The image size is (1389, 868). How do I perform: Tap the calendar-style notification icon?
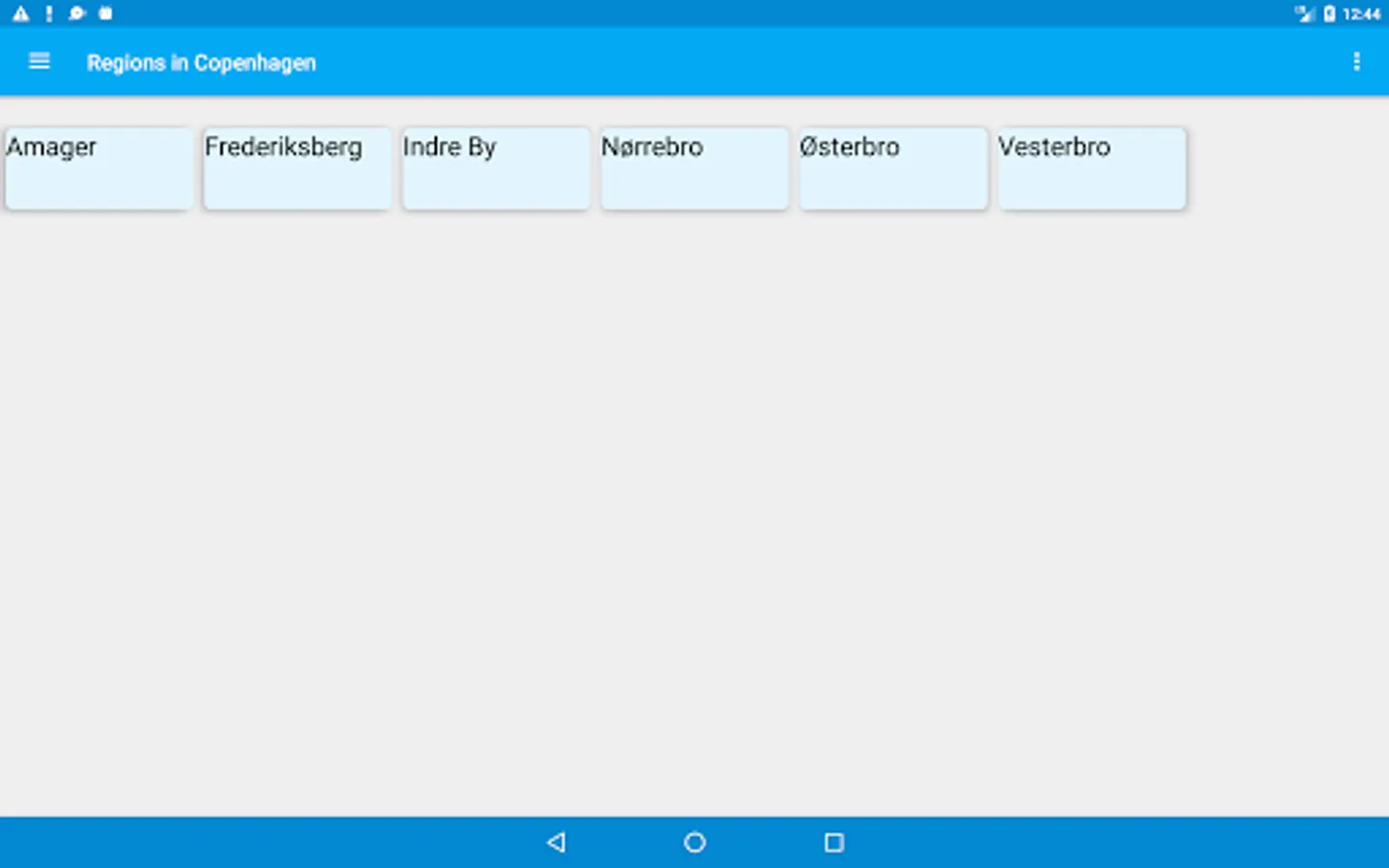click(x=105, y=14)
